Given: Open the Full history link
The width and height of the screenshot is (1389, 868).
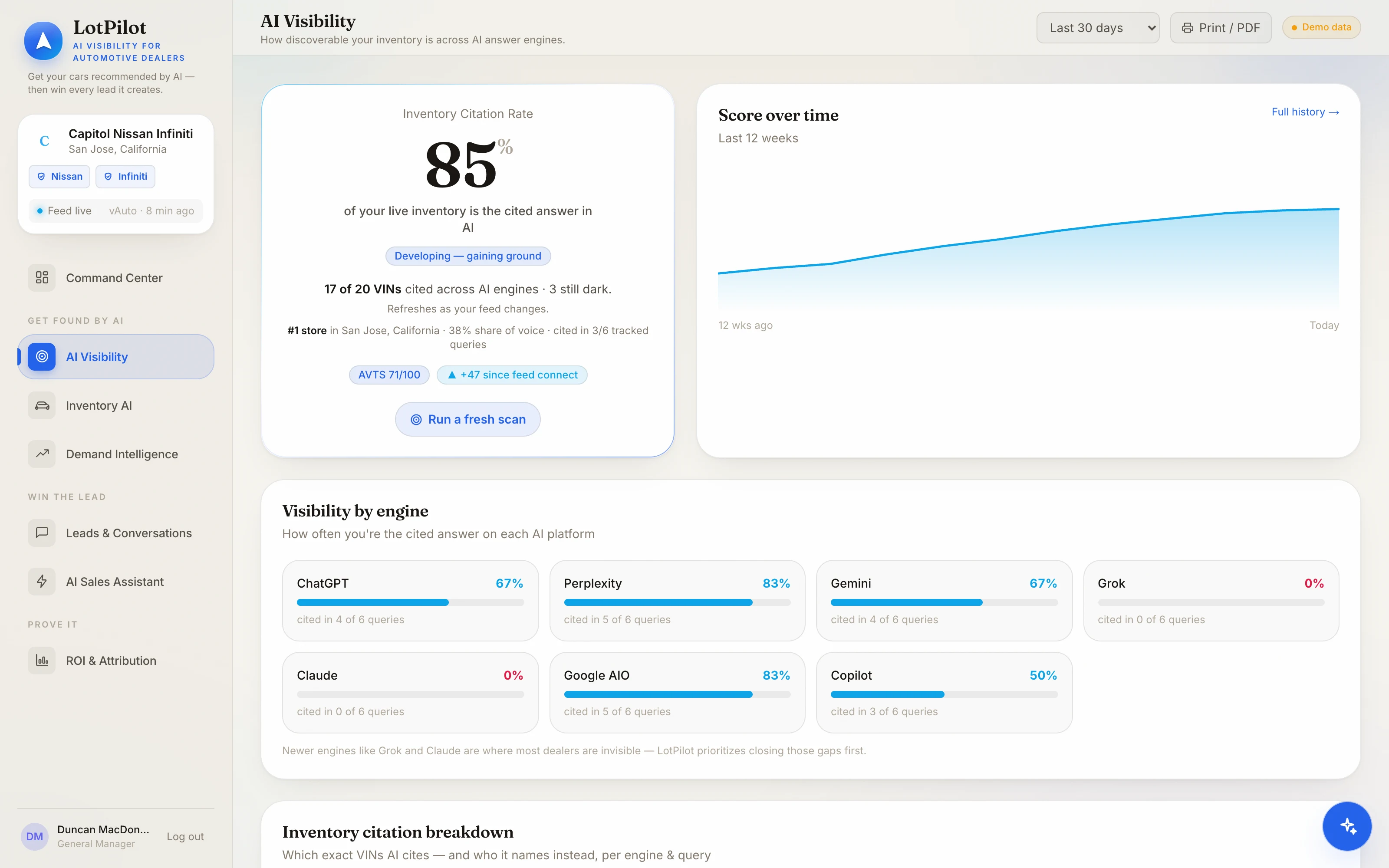Looking at the screenshot, I should pyautogui.click(x=1305, y=112).
